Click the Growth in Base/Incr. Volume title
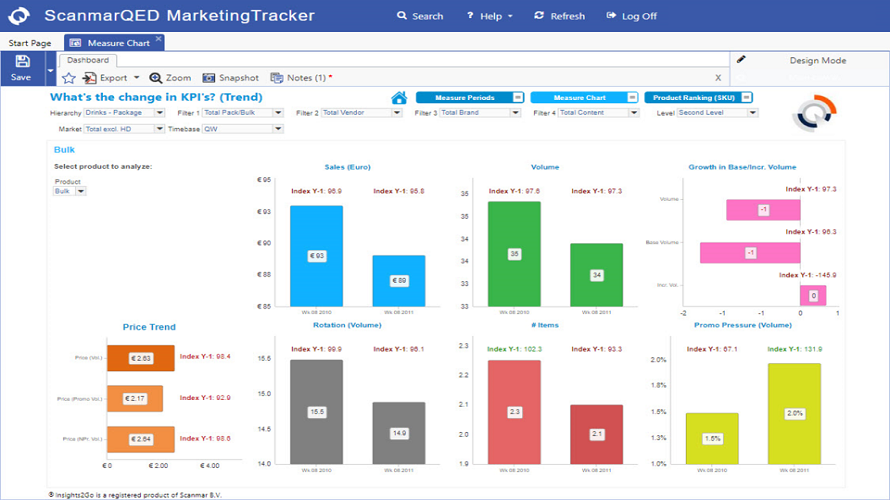Image resolution: width=890 pixels, height=500 pixels. (x=742, y=167)
